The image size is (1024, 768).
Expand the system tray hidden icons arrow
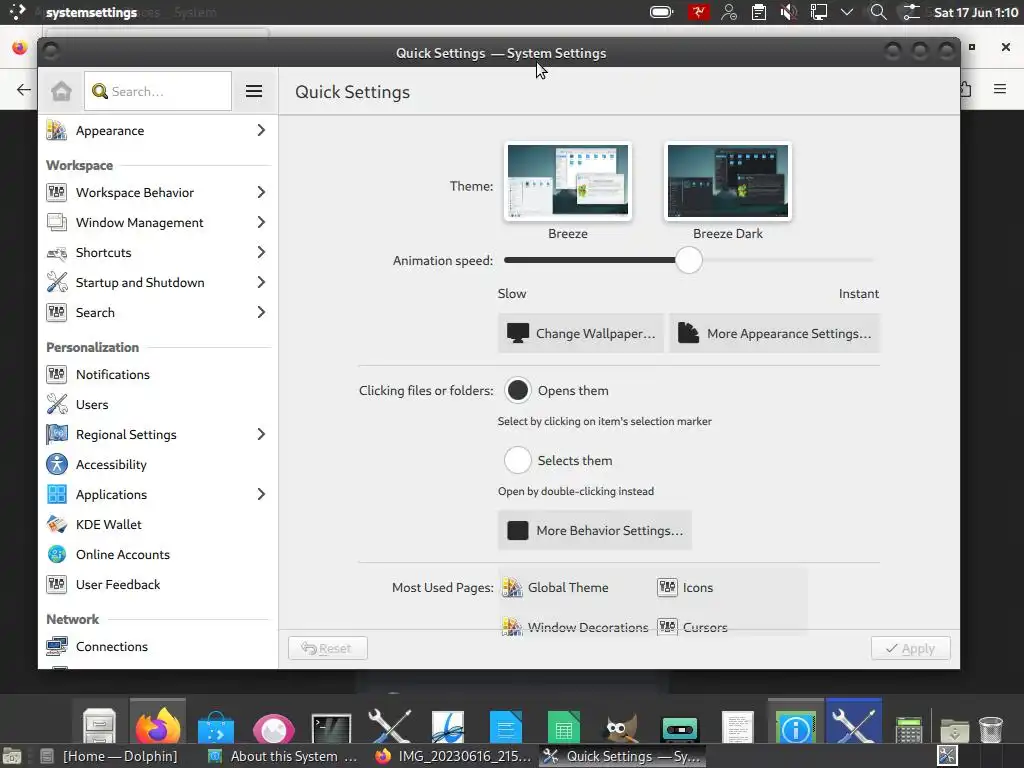coord(847,12)
